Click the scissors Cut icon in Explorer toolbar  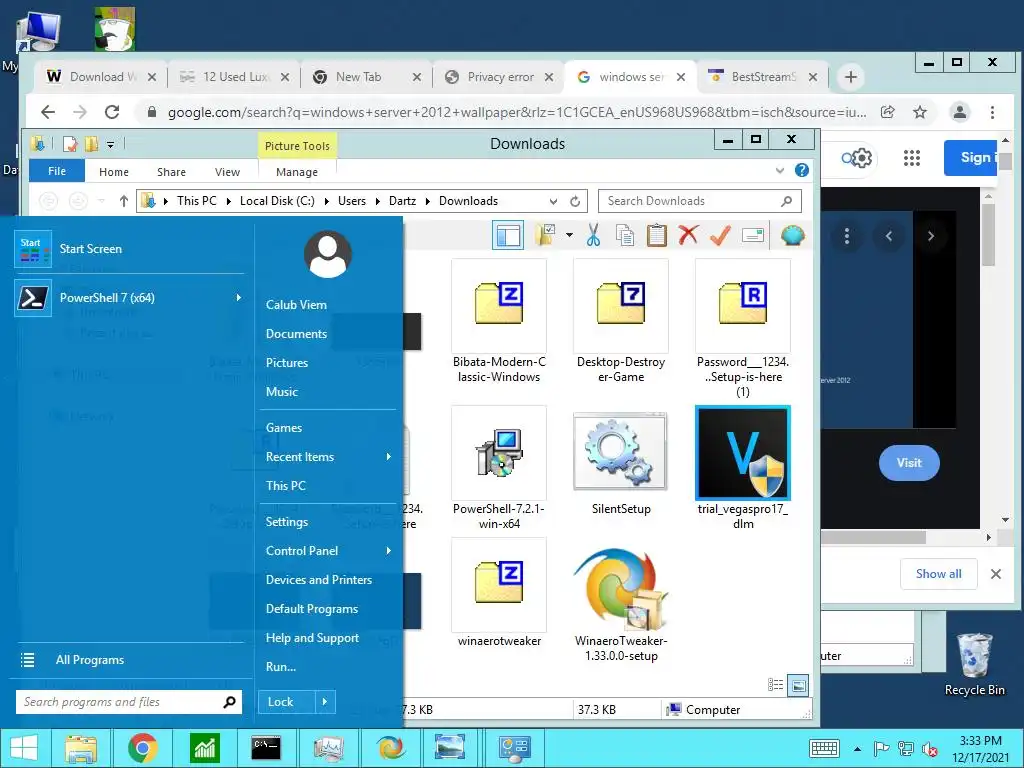[593, 235]
